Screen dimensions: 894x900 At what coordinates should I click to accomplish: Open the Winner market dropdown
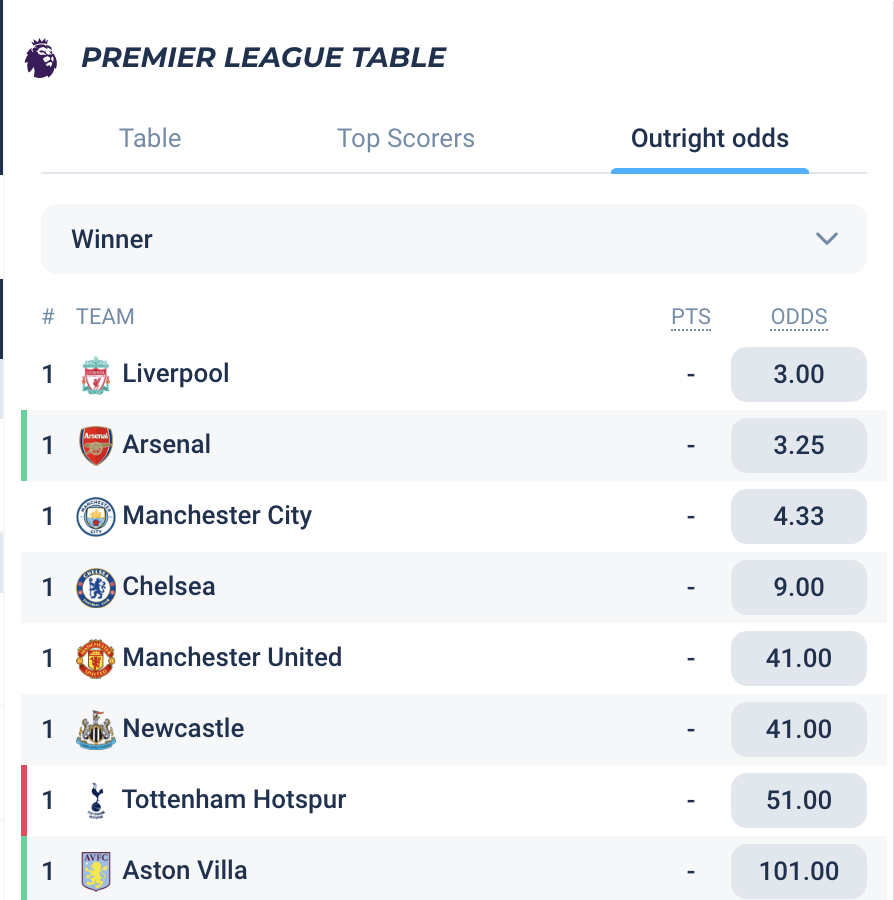(454, 239)
